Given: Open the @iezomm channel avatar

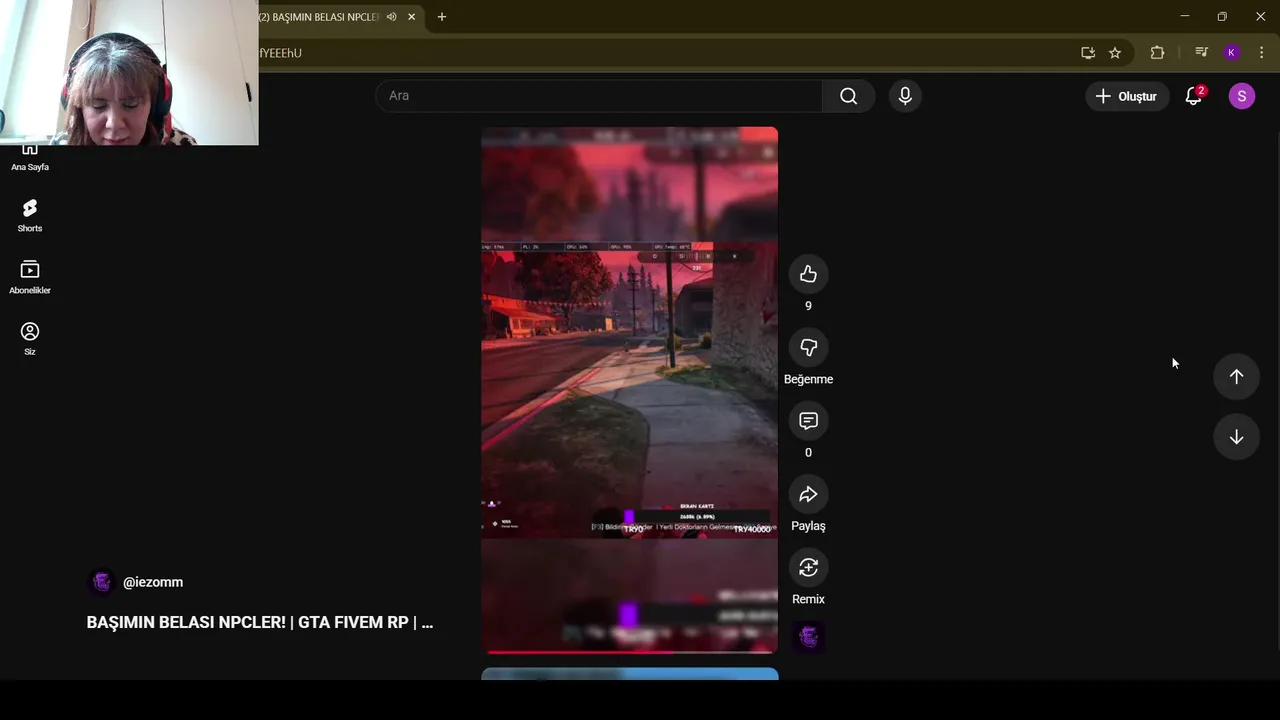Looking at the screenshot, I should (101, 582).
